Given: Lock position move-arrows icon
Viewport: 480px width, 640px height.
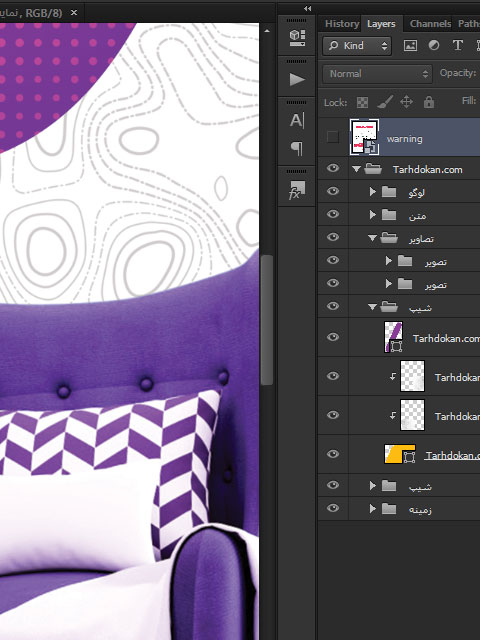Looking at the screenshot, I should (406, 102).
